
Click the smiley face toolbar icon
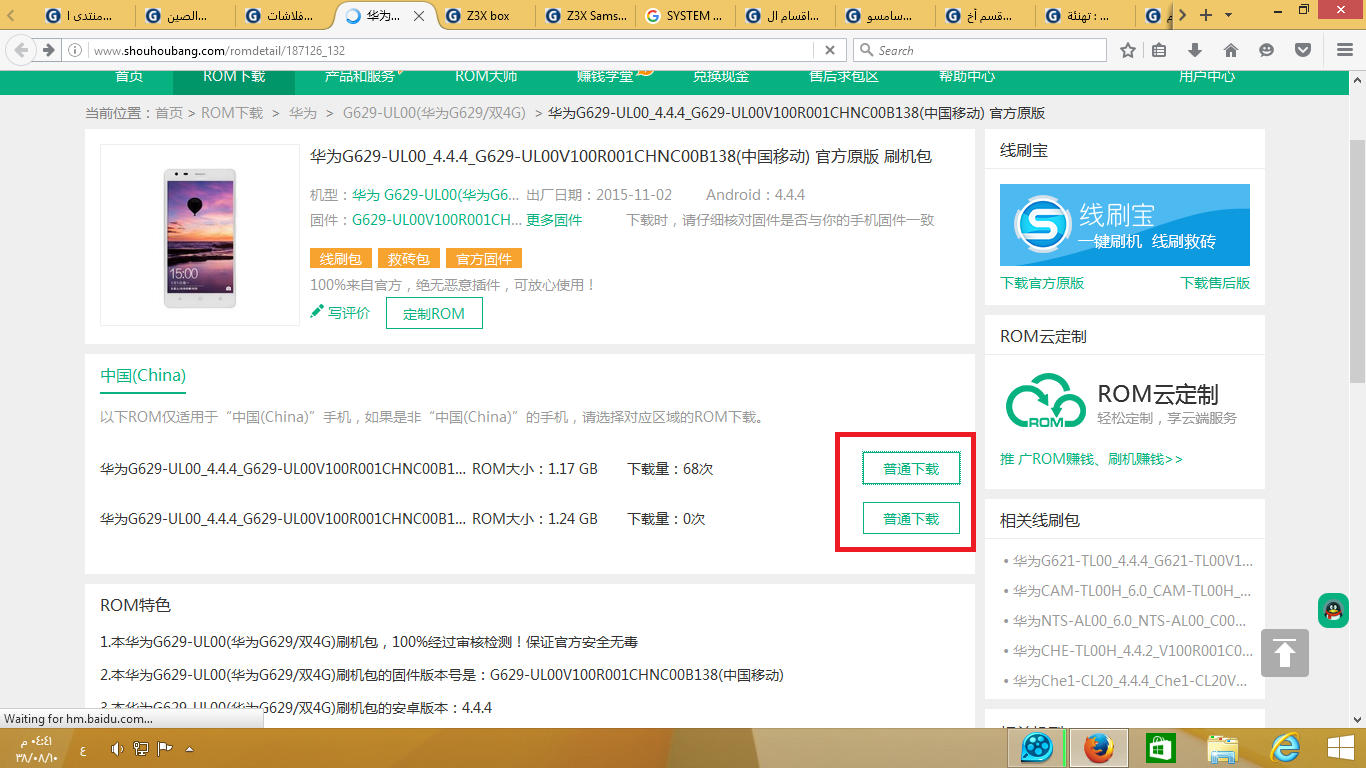click(1267, 50)
